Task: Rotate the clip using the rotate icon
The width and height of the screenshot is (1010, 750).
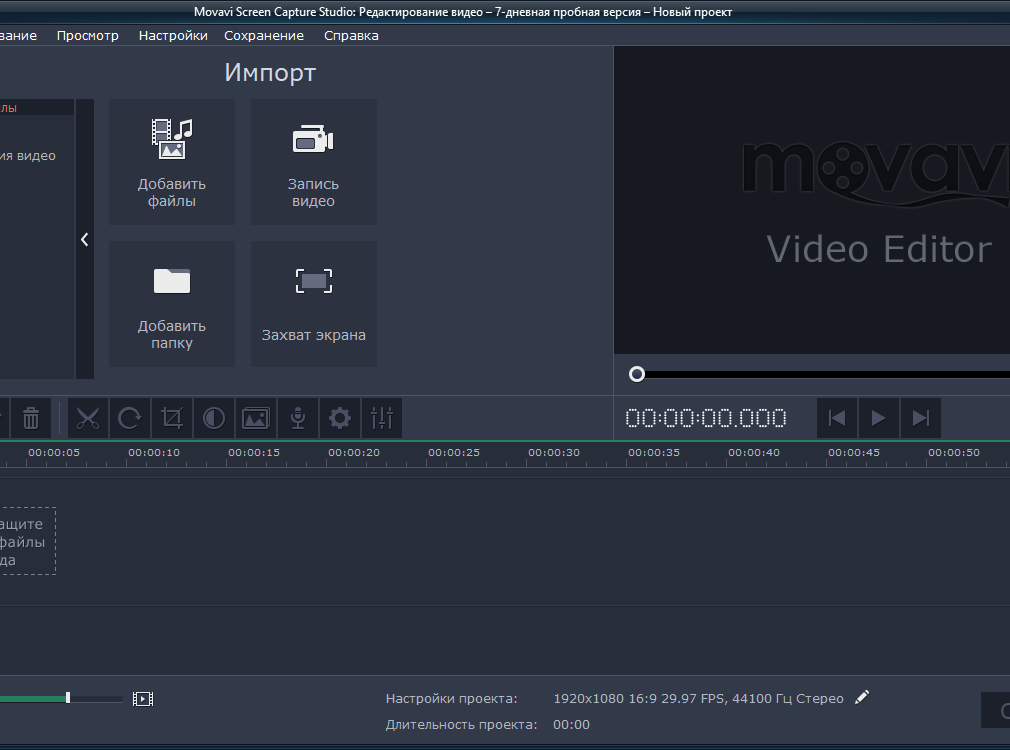Action: [x=129, y=418]
